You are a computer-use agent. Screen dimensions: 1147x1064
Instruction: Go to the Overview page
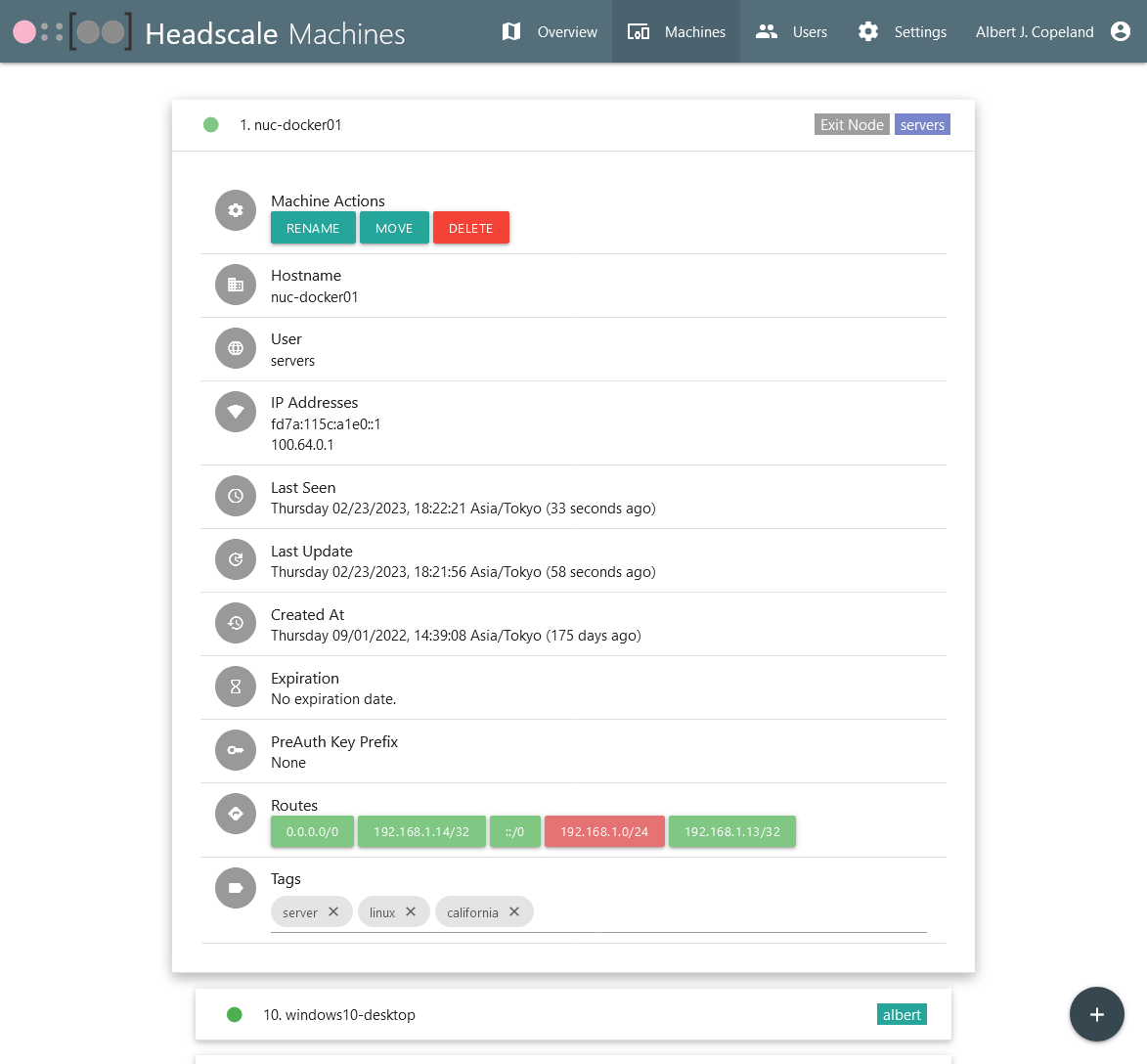click(x=550, y=31)
